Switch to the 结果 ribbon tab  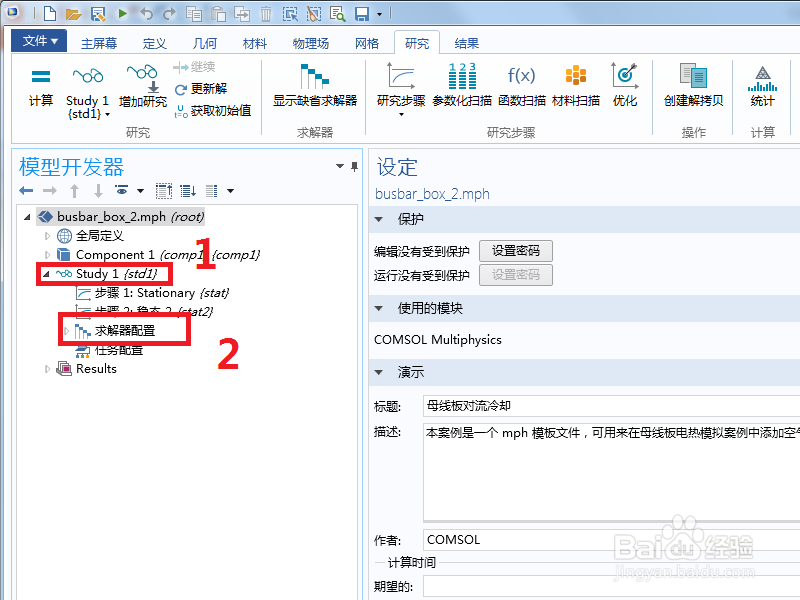click(x=466, y=43)
